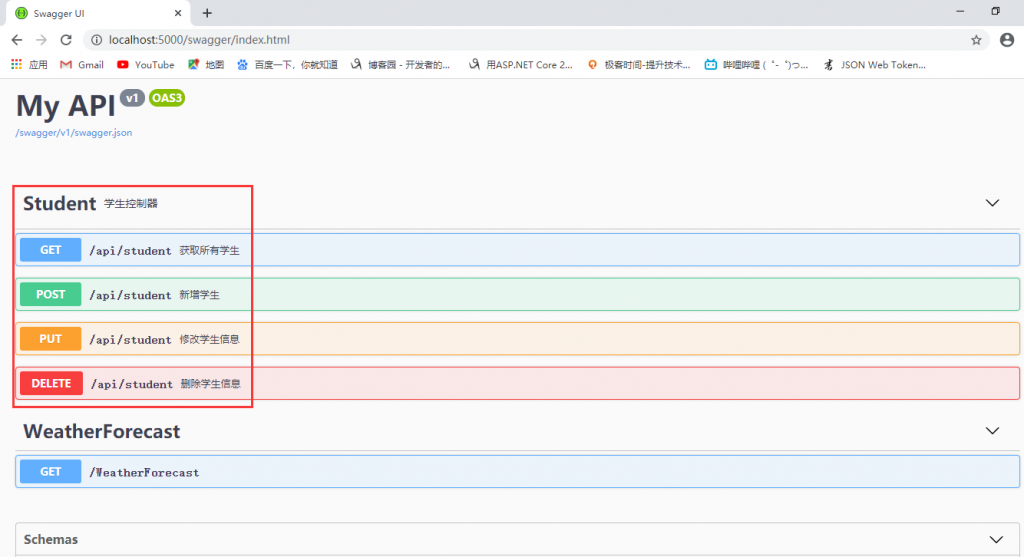This screenshot has height=557, width=1024.
Task: Open the 百度一下 bookmark
Action: click(287, 65)
